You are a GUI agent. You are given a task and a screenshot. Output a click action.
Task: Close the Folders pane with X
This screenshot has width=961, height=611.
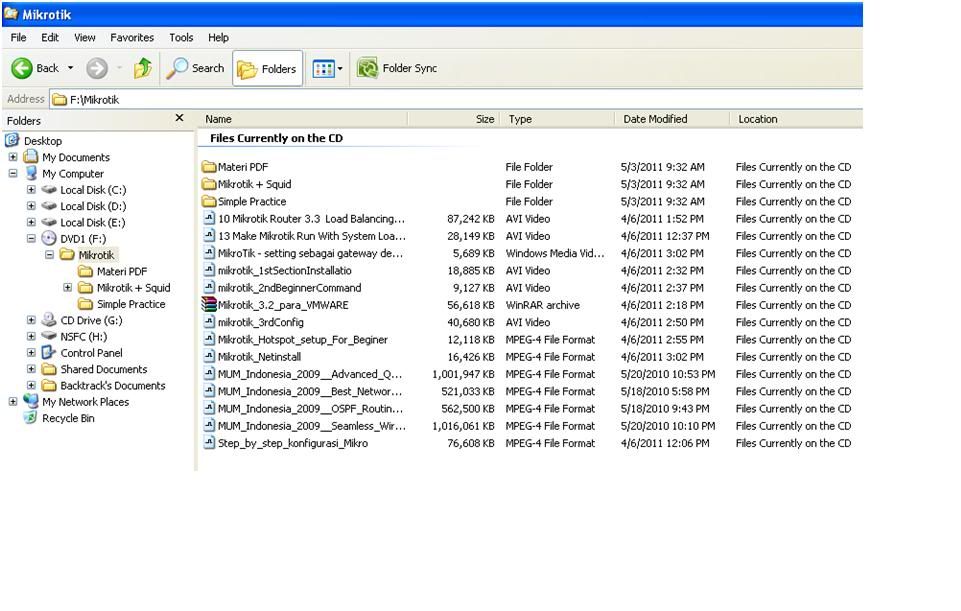pos(179,118)
